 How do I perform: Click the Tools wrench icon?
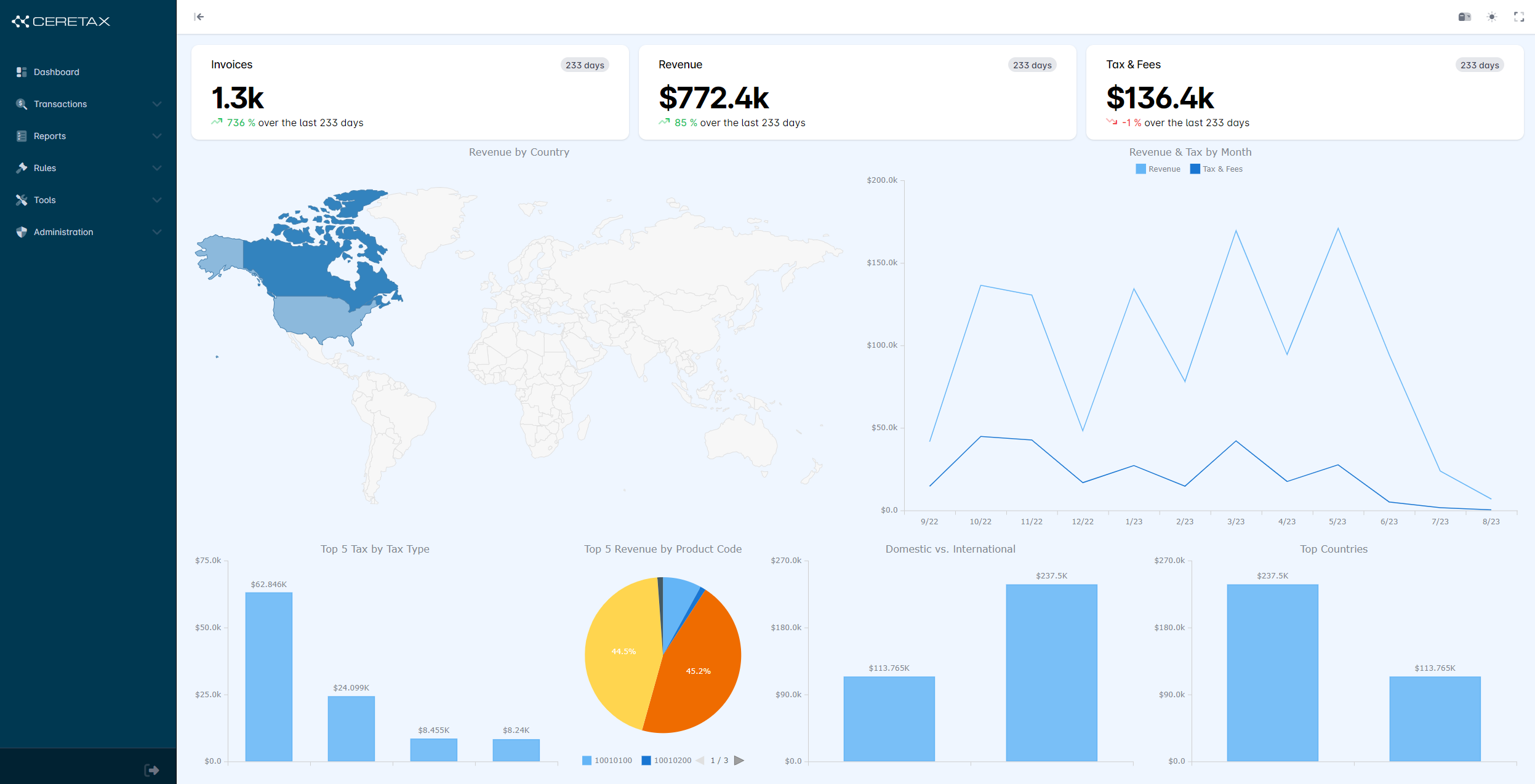click(22, 200)
